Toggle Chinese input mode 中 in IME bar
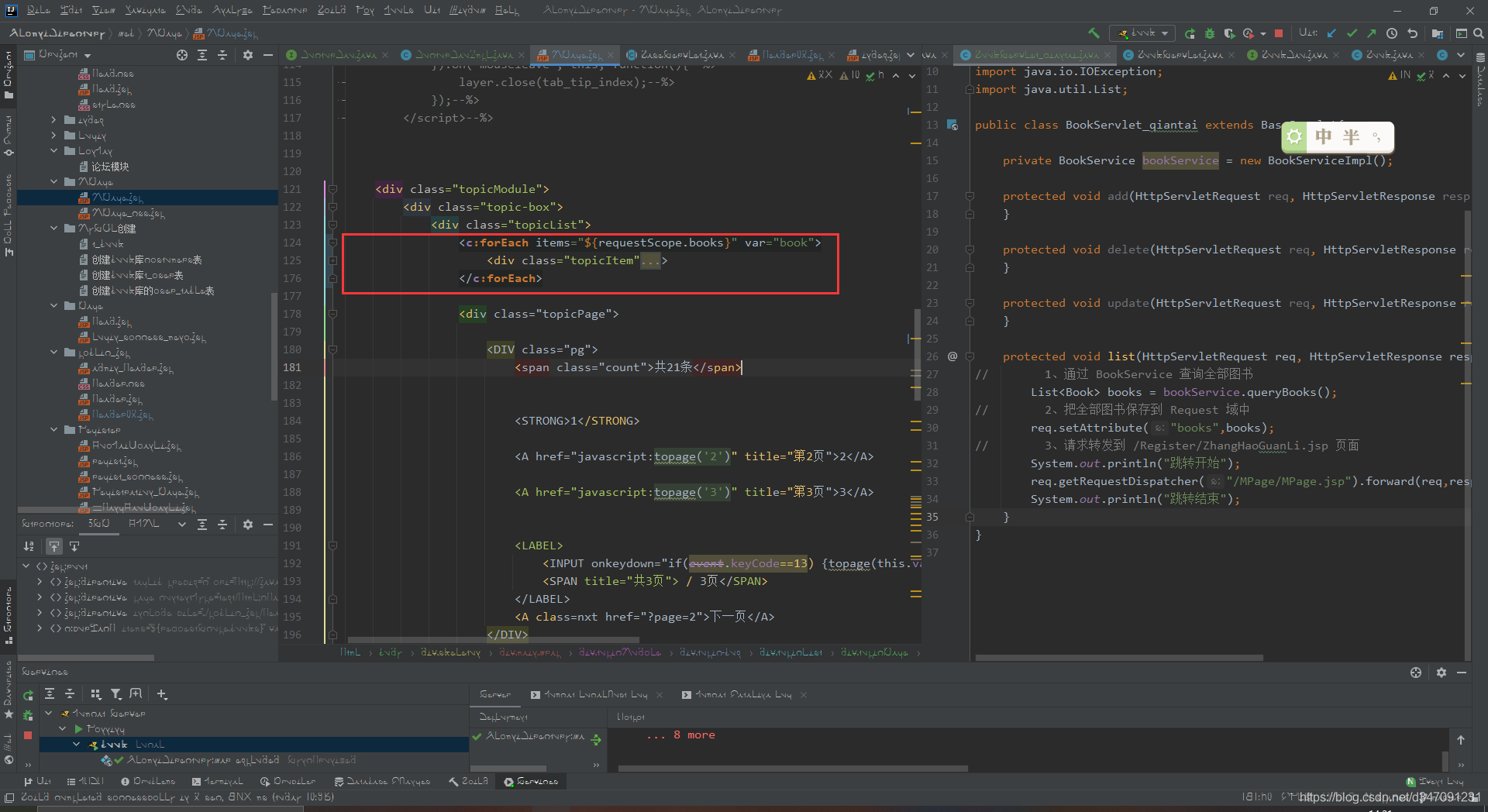 click(1324, 137)
